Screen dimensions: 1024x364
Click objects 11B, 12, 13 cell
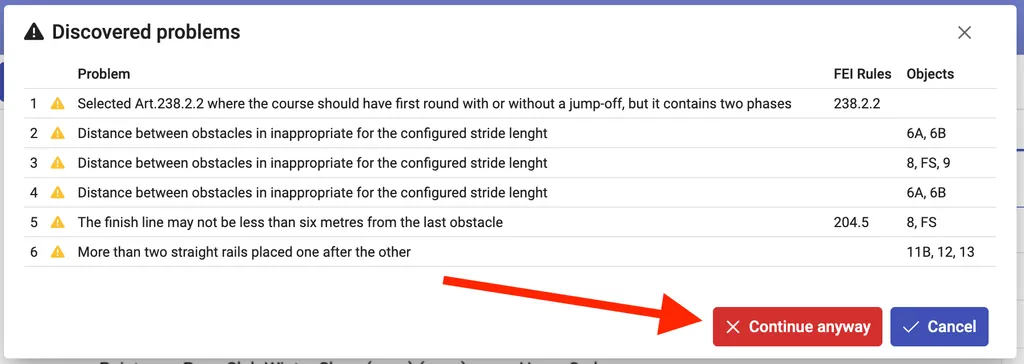point(940,252)
